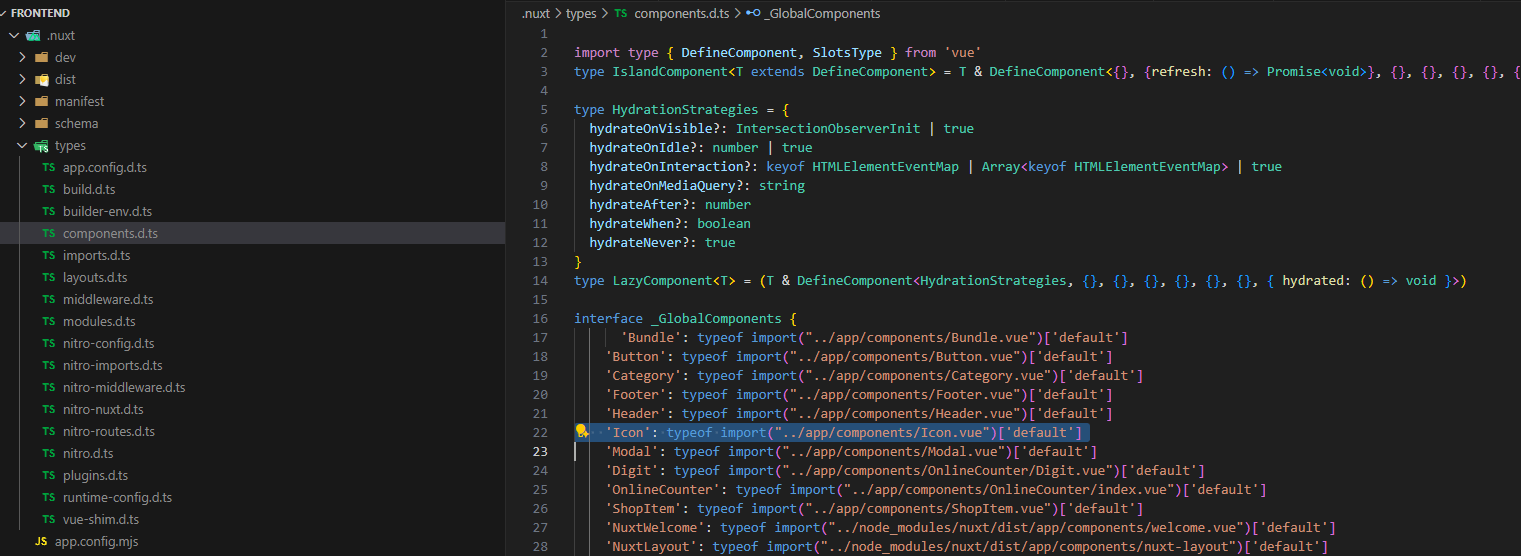The width and height of the screenshot is (1521, 556).
Task: Expand the manifest folder chevron
Action: coord(22,101)
